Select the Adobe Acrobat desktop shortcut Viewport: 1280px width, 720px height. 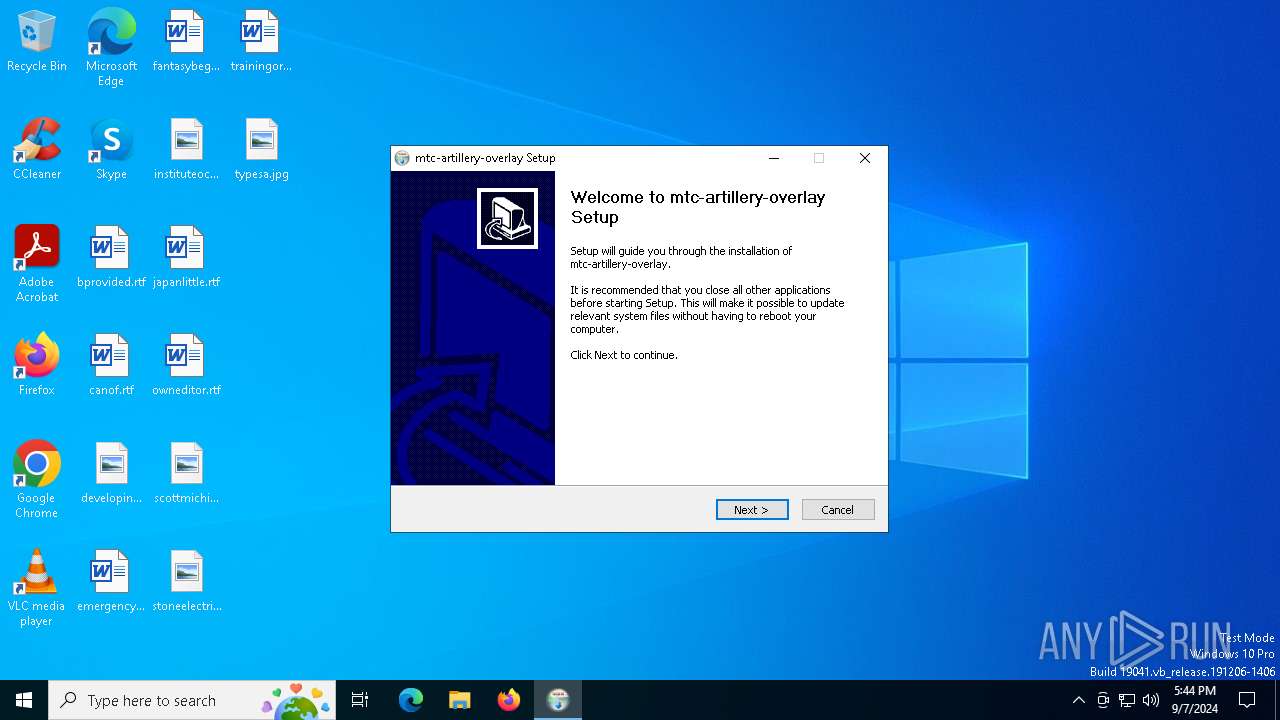tap(37, 264)
